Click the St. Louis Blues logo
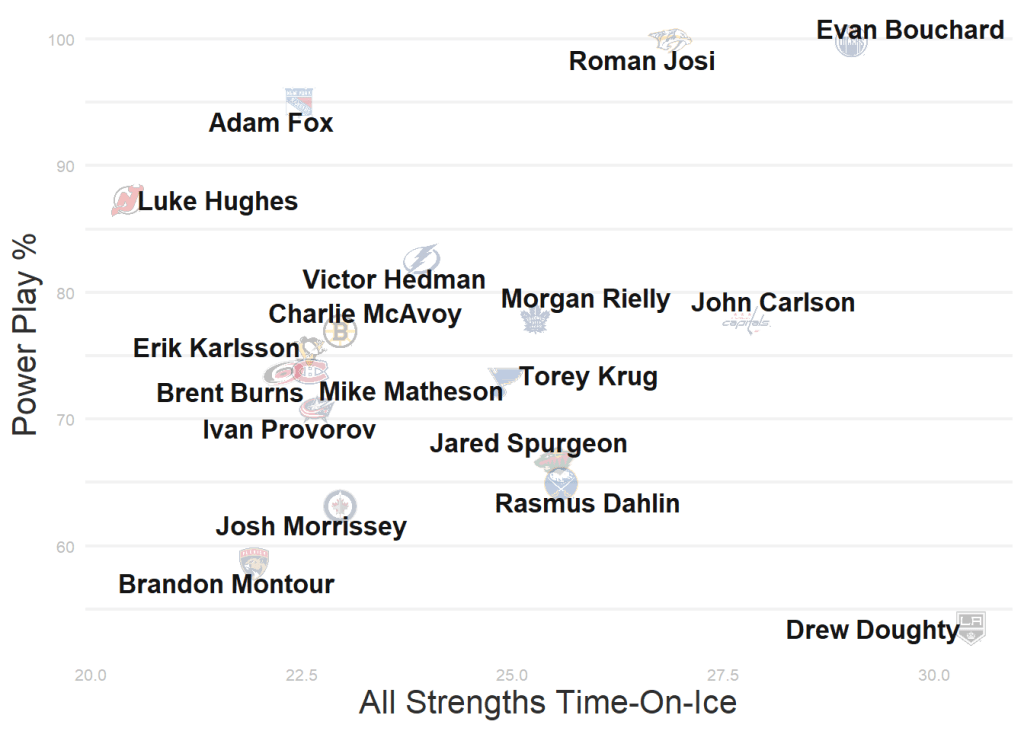This screenshot has width=1024, height=731. (503, 378)
